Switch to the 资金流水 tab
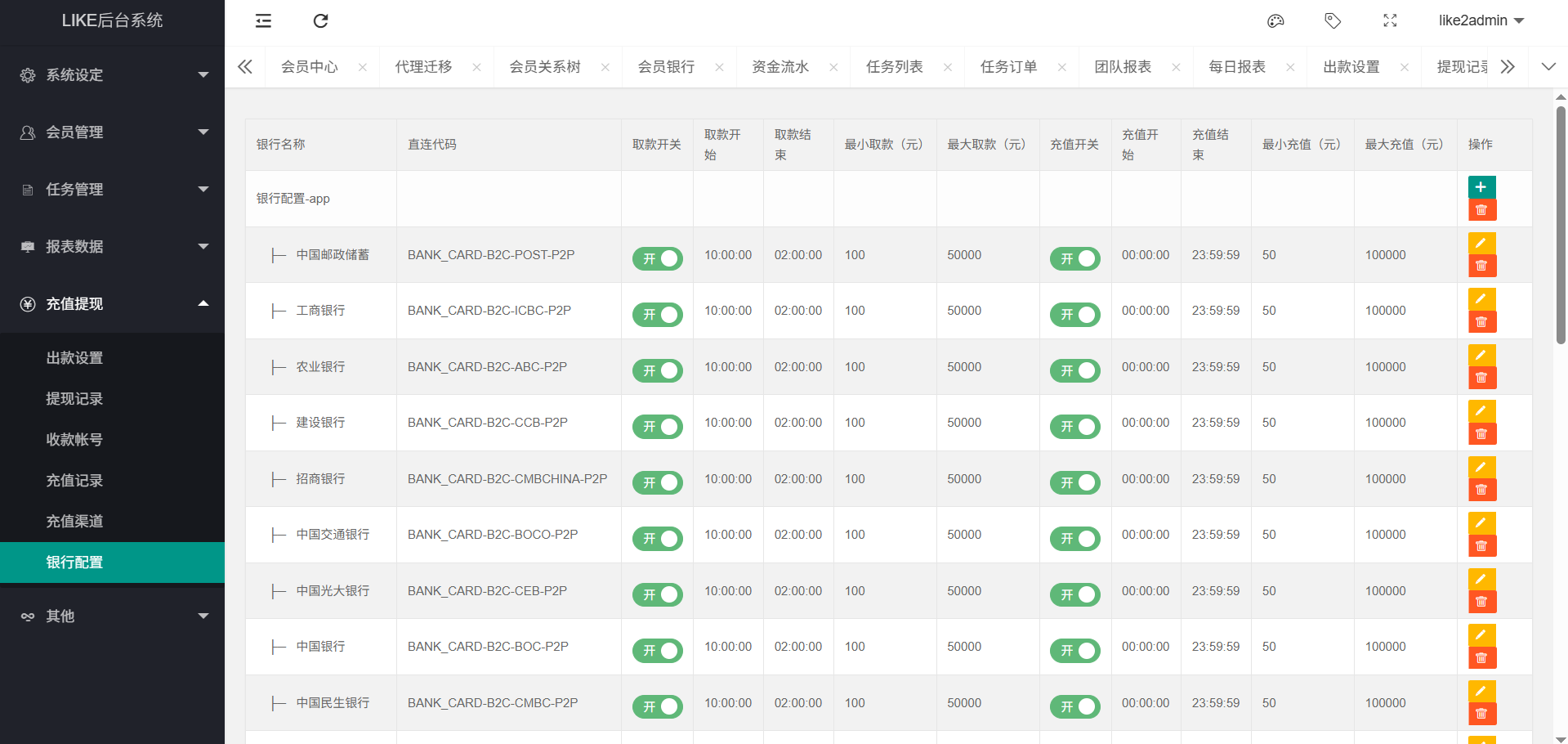Viewport: 1568px width, 744px height. coord(780,67)
